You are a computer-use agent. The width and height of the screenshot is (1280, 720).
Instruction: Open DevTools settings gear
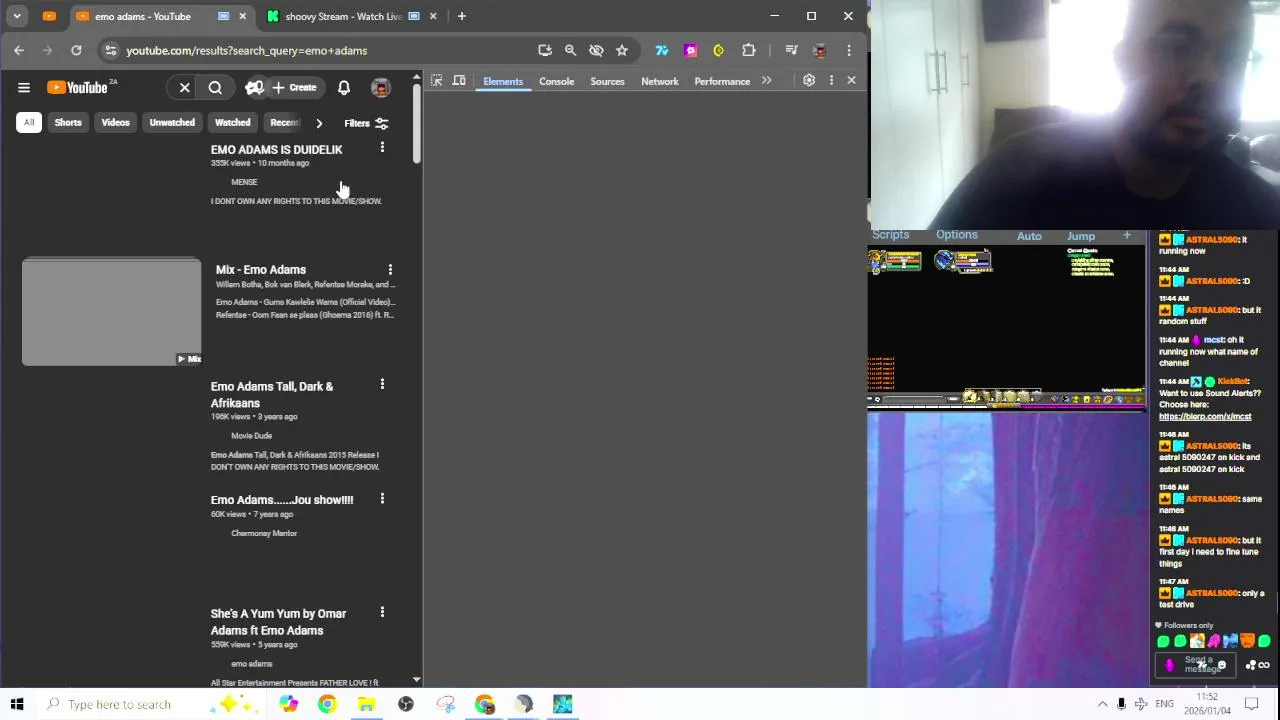coord(809,81)
